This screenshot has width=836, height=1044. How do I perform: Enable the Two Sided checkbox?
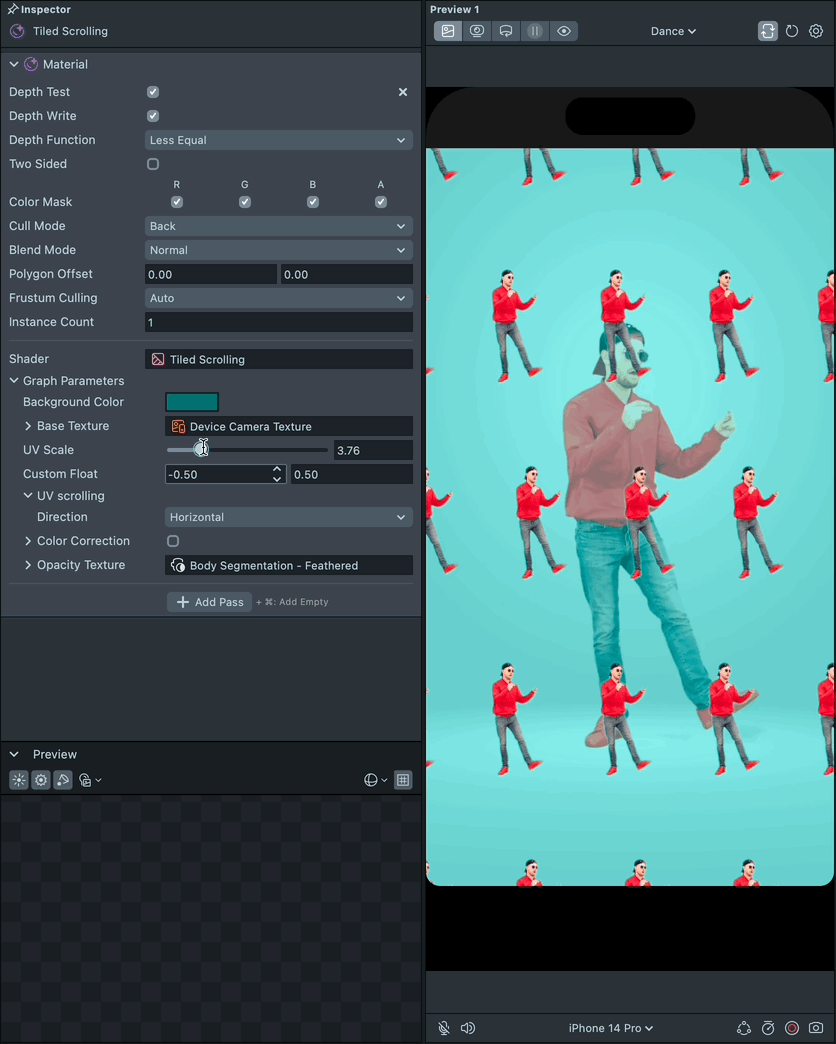point(153,164)
